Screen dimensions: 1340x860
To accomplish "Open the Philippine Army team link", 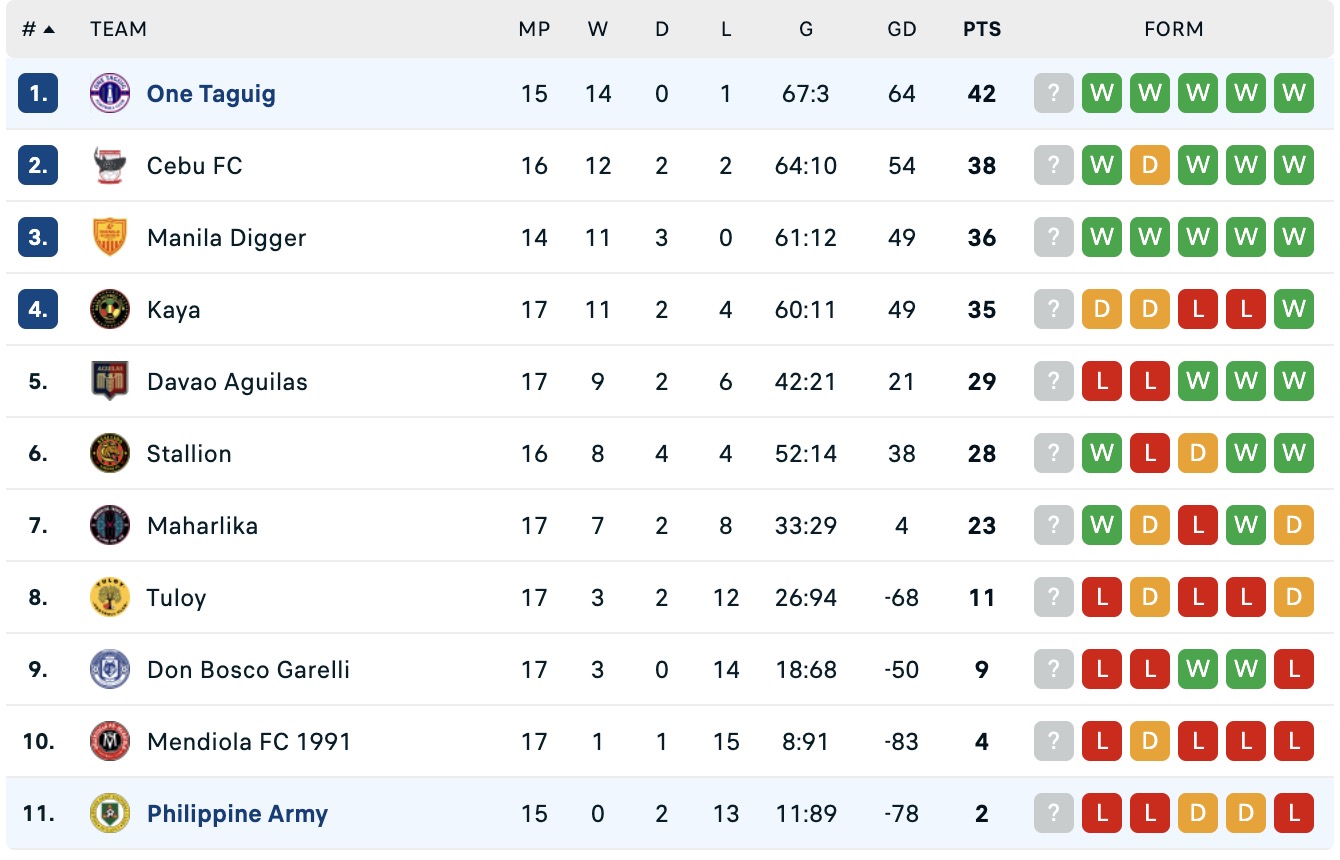I will pyautogui.click(x=237, y=814).
